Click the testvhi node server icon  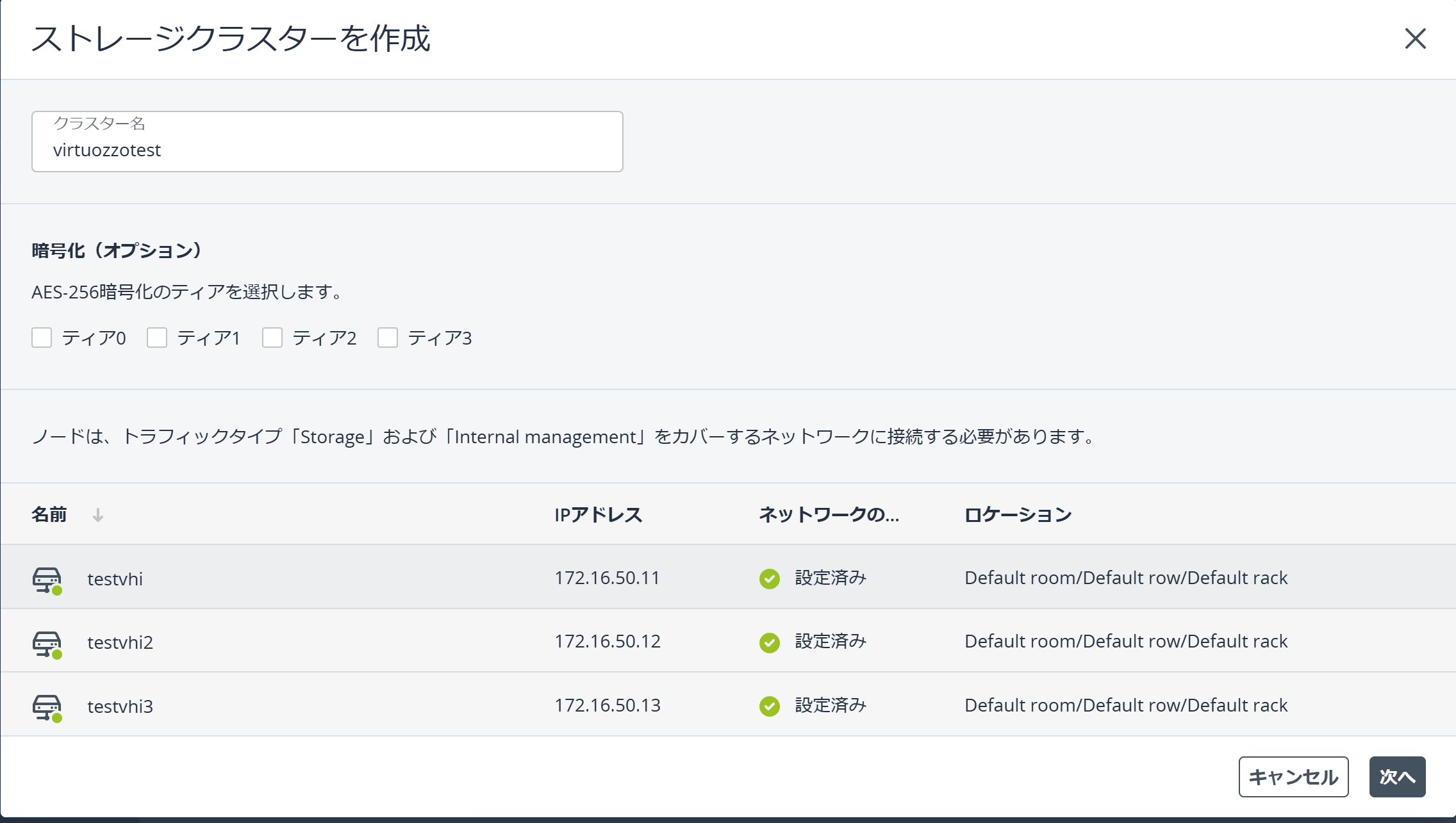pos(47,579)
